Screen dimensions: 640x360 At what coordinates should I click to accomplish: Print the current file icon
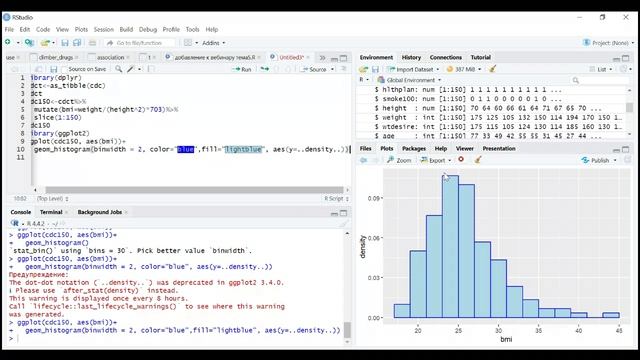(x=92, y=43)
